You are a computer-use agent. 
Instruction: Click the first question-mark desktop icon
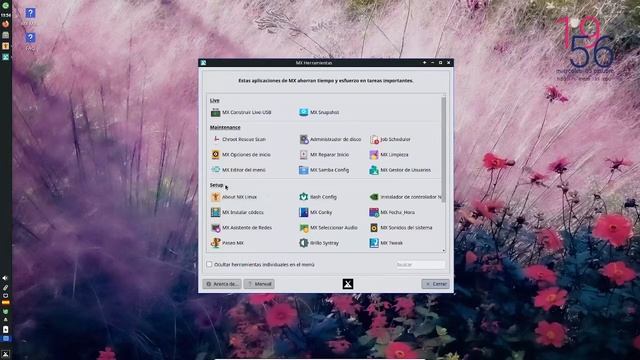30,13
